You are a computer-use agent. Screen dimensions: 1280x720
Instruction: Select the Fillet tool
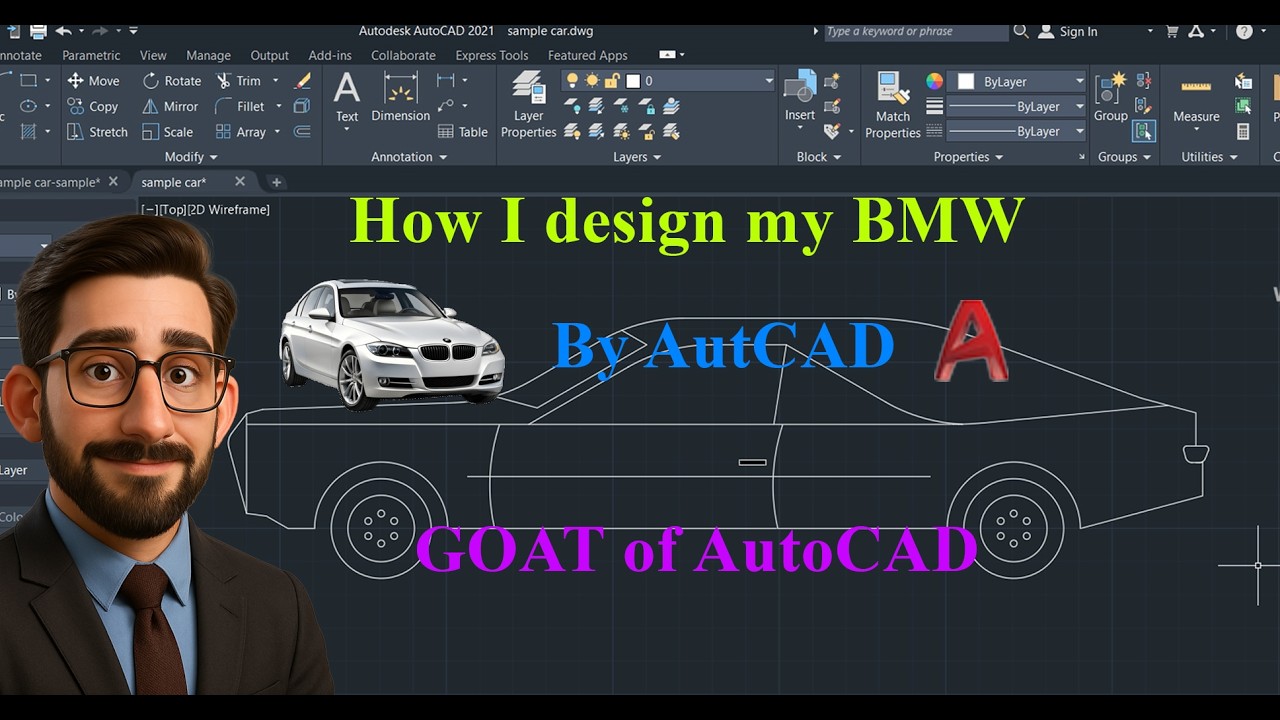point(239,106)
